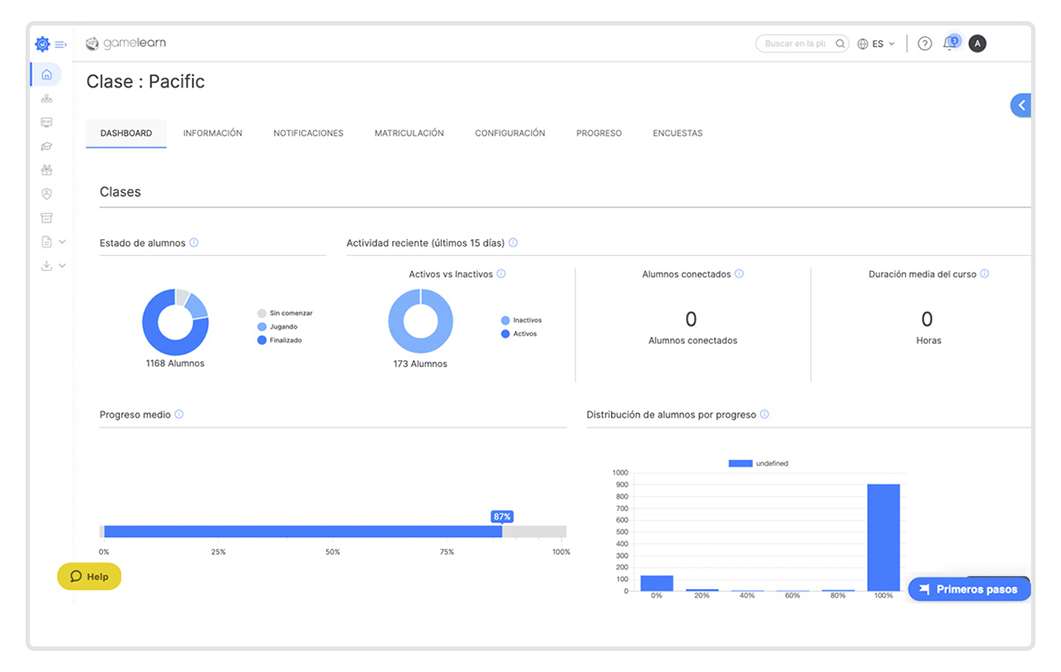The width and height of the screenshot is (1061, 672).
Task: Click the Estado de alumnos donut chart
Action: pos(175,322)
